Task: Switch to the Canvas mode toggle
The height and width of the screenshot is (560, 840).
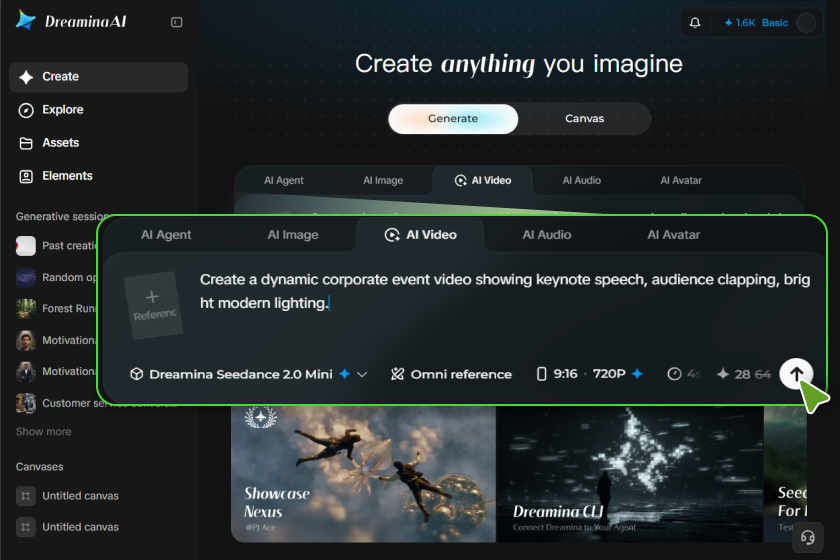Action: (584, 118)
